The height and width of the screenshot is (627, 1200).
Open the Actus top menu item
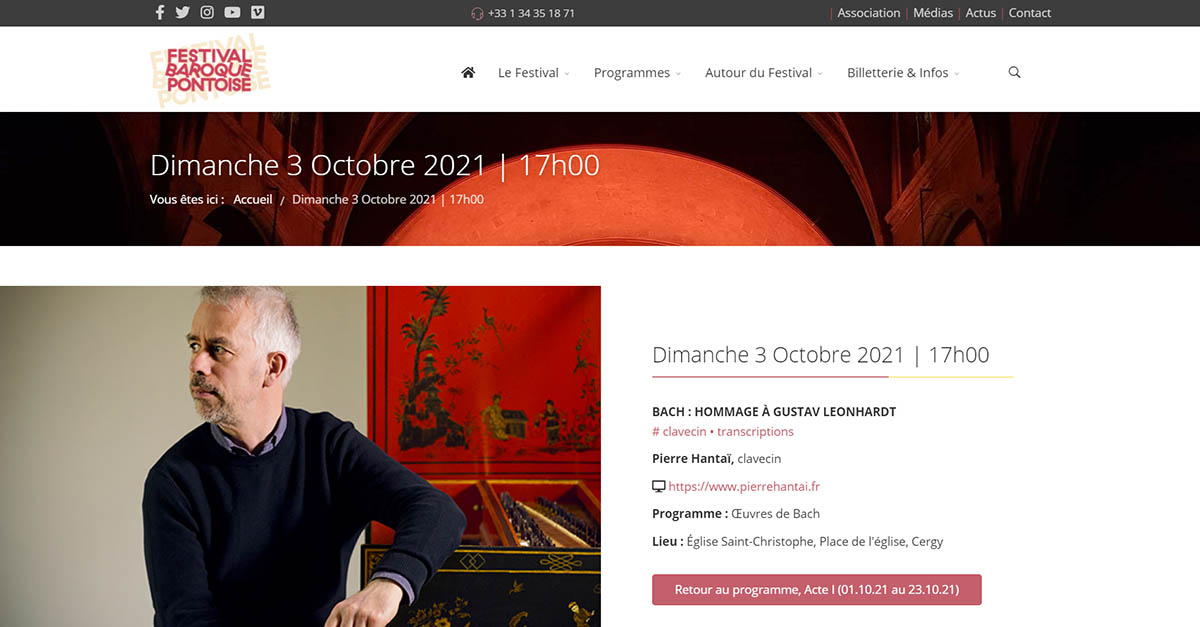coord(980,13)
